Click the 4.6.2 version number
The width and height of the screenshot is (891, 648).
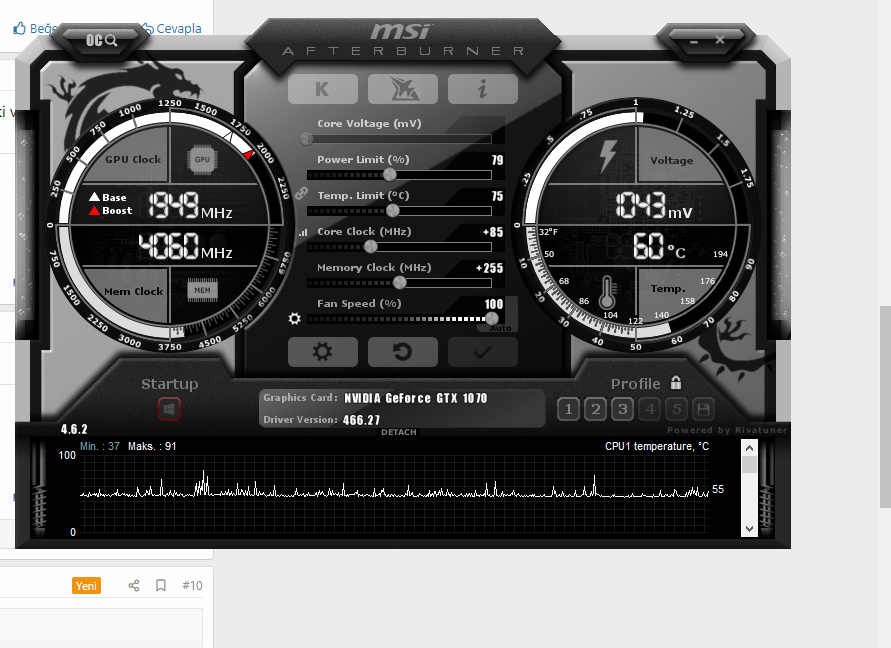(x=74, y=429)
